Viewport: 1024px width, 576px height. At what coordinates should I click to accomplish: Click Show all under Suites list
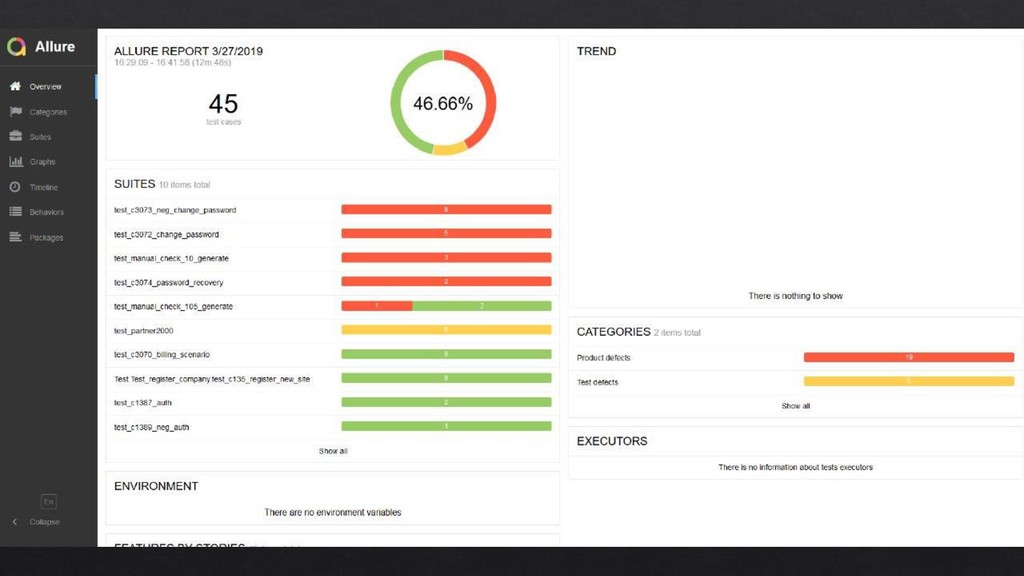[x=333, y=451]
